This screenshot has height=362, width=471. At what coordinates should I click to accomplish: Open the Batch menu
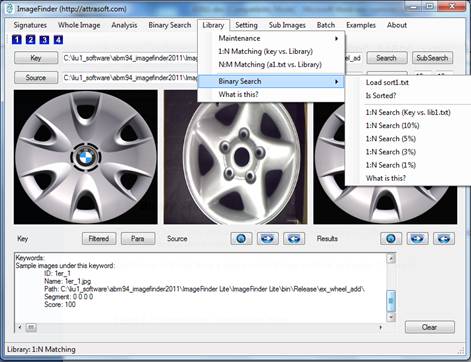click(326, 25)
